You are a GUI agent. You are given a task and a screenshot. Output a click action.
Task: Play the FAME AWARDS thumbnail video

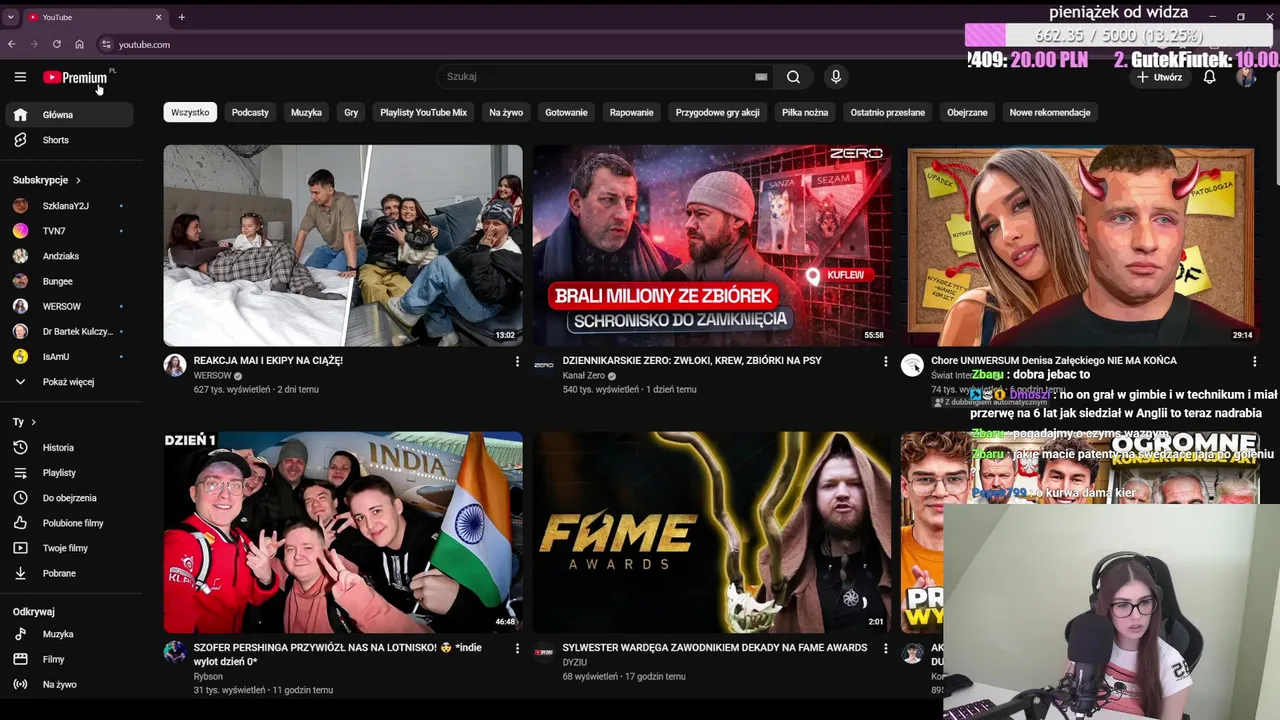tap(711, 533)
